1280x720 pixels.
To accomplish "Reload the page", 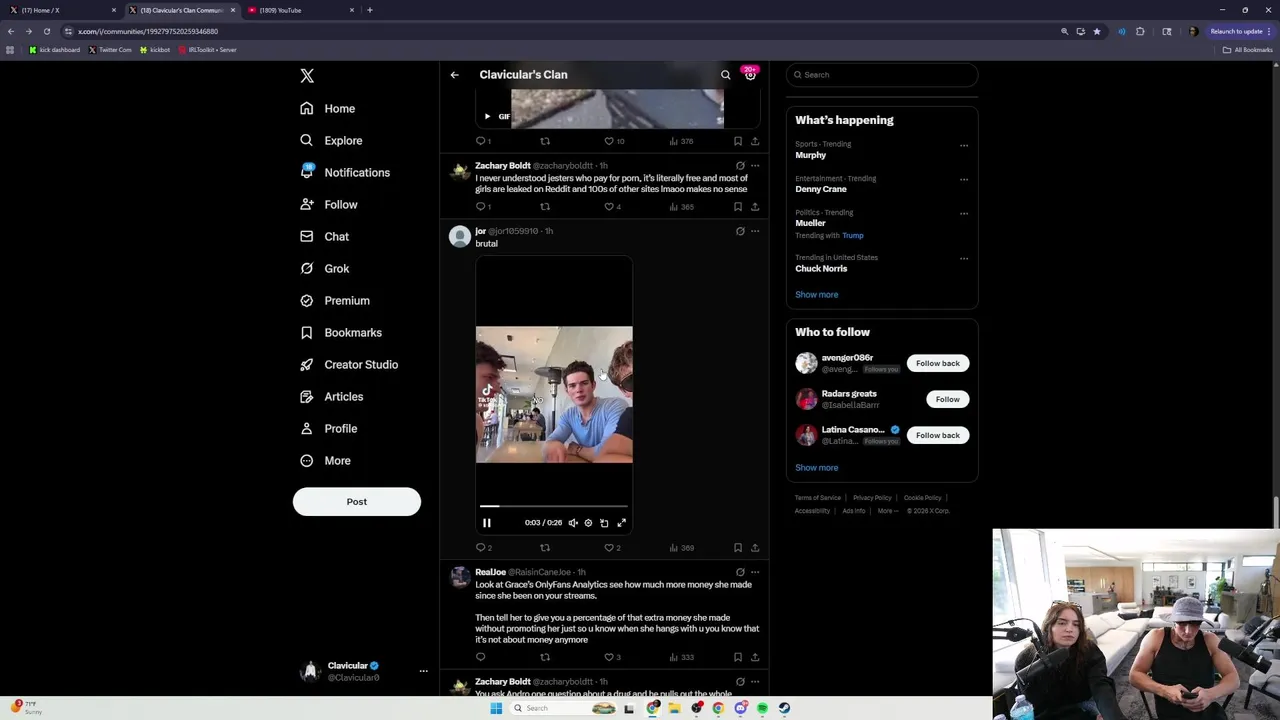I will [46, 31].
